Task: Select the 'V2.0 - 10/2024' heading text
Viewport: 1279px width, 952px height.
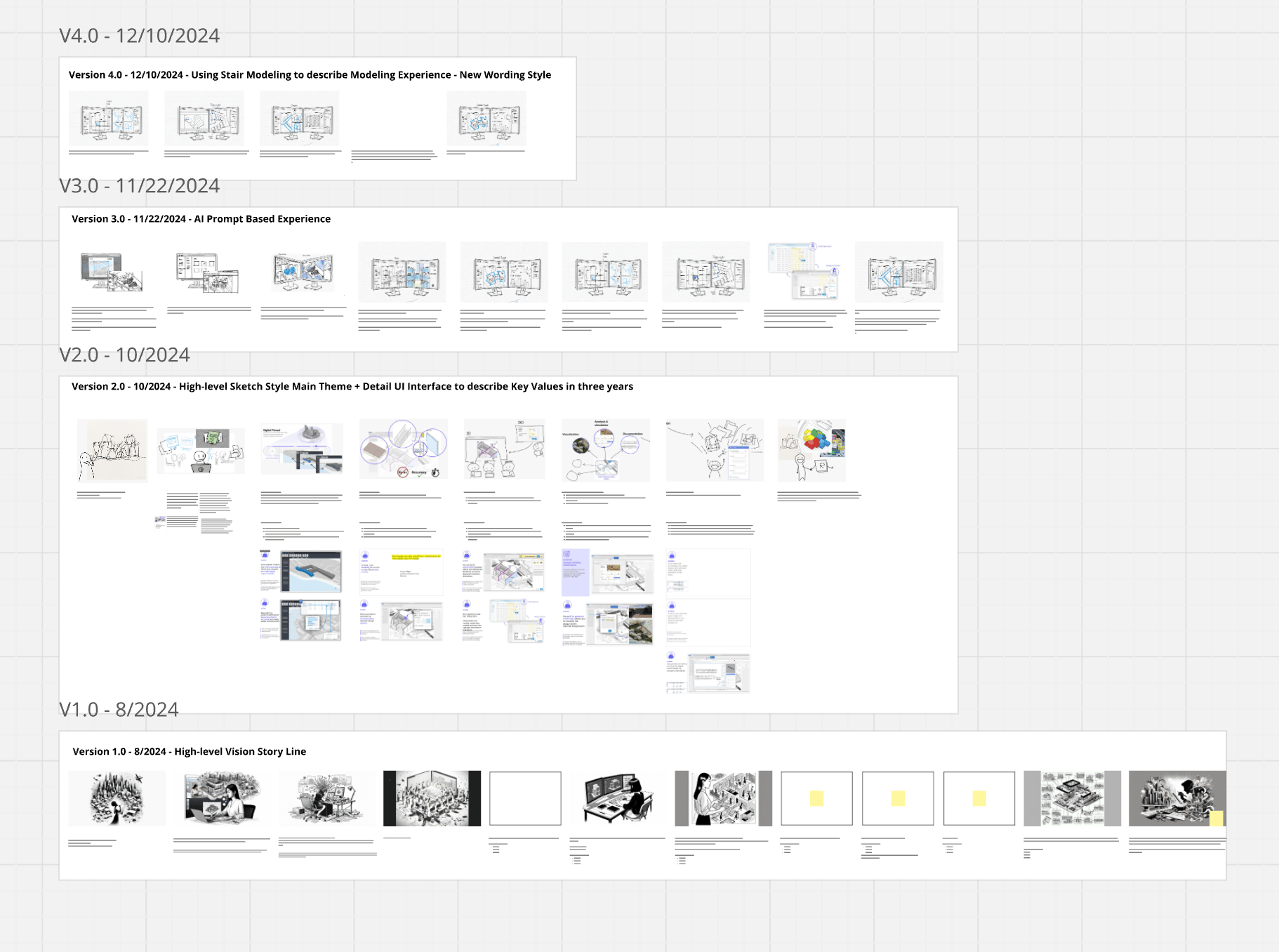Action: pyautogui.click(x=124, y=355)
